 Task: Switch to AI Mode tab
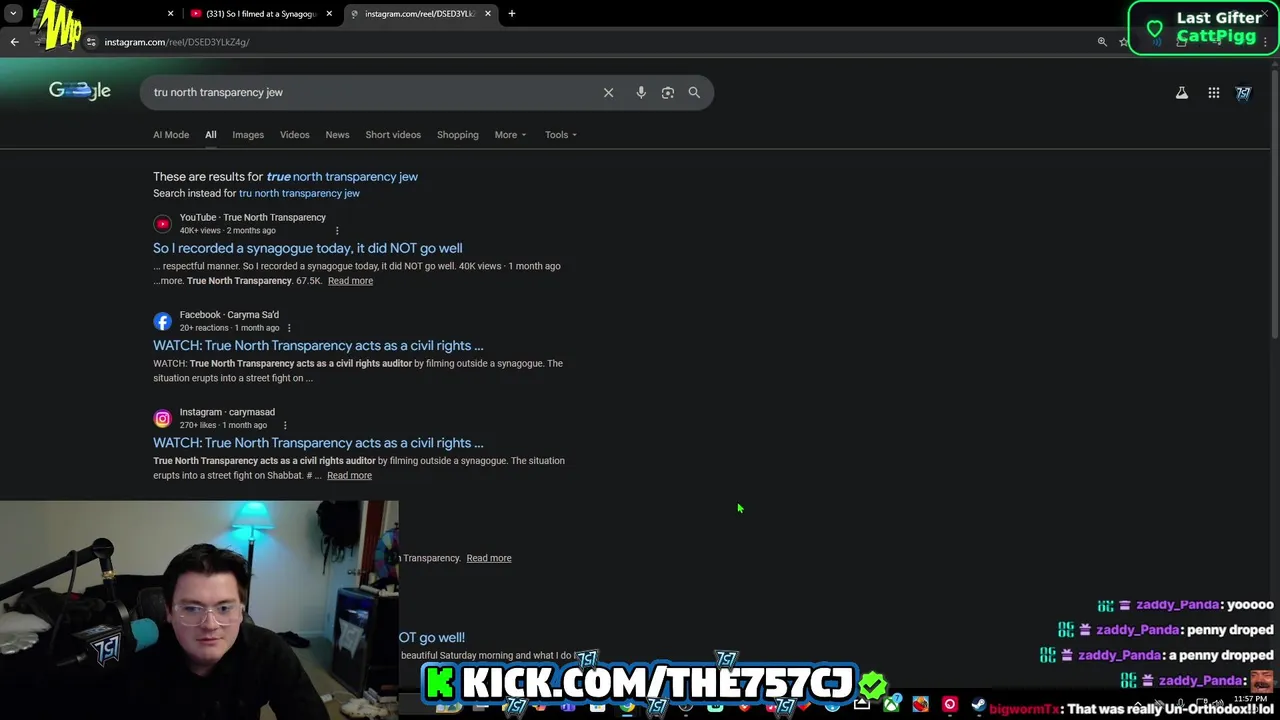click(171, 135)
